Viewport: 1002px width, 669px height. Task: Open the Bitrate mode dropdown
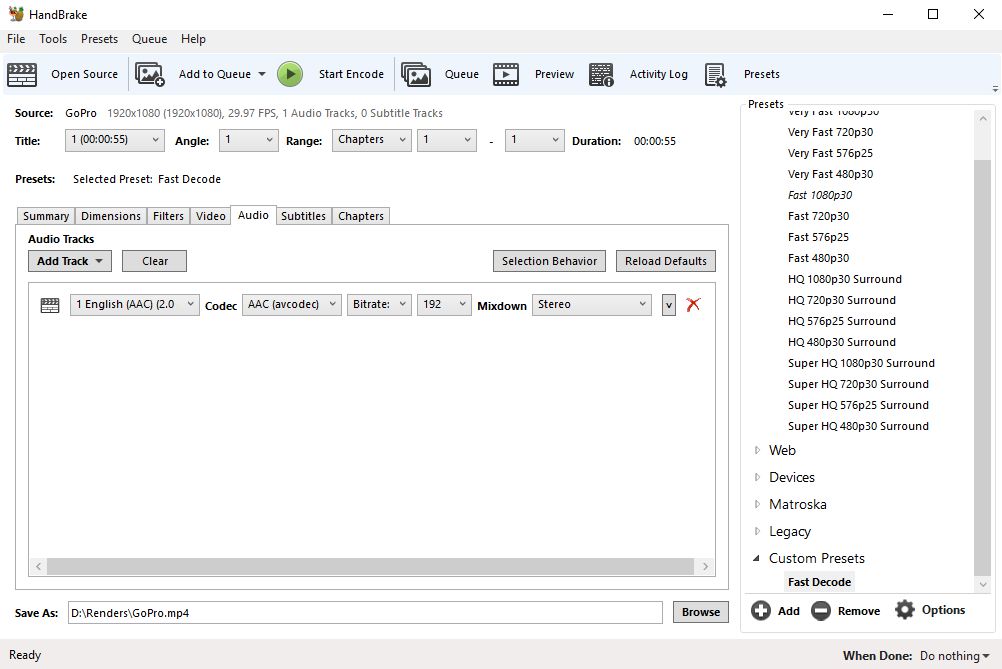pyautogui.click(x=379, y=305)
